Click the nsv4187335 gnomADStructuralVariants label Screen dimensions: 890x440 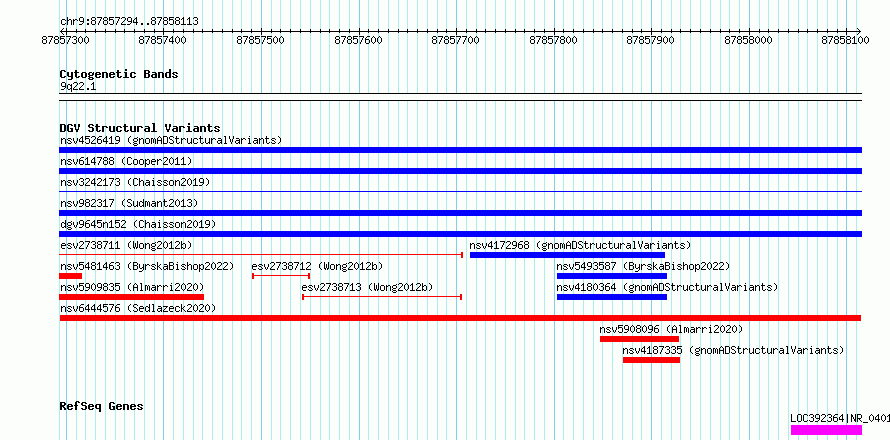[x=733, y=350]
